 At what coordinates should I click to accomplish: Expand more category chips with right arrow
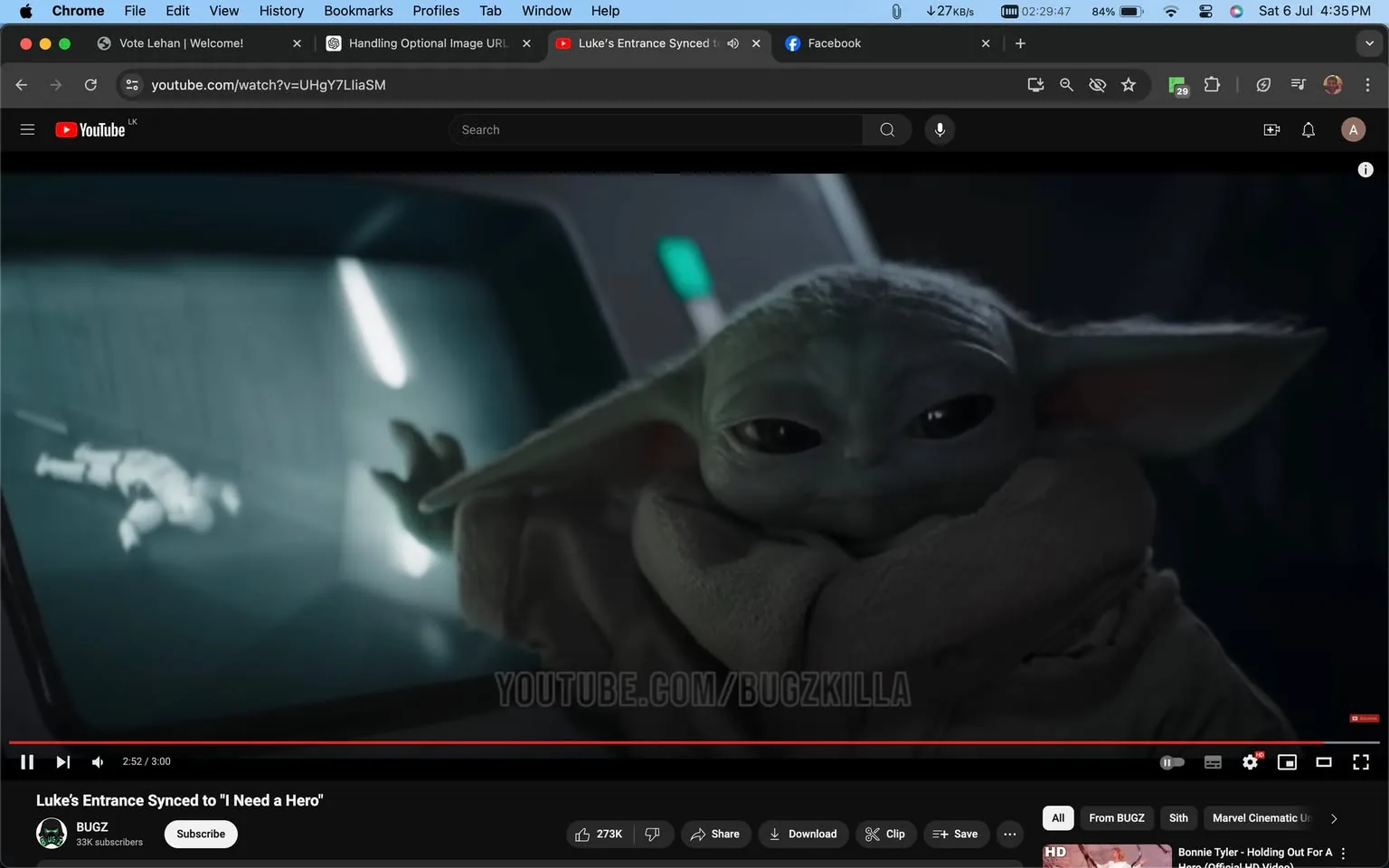1333,817
